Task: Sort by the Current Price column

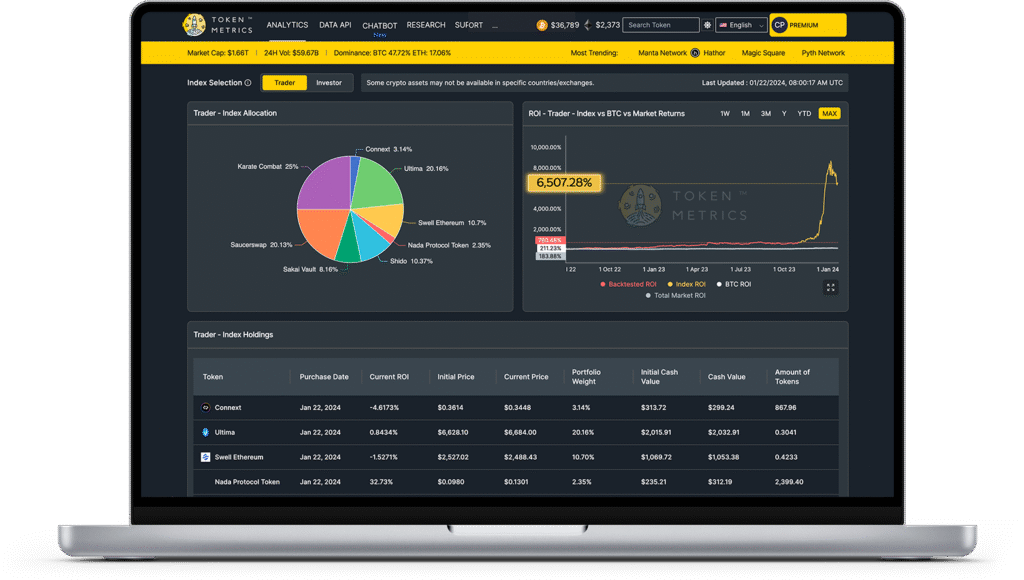Action: pyautogui.click(x=526, y=377)
